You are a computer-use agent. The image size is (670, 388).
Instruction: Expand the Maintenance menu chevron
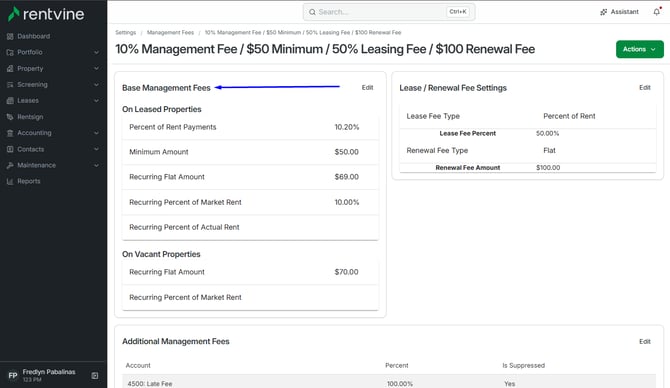pyautogui.click(x=96, y=165)
